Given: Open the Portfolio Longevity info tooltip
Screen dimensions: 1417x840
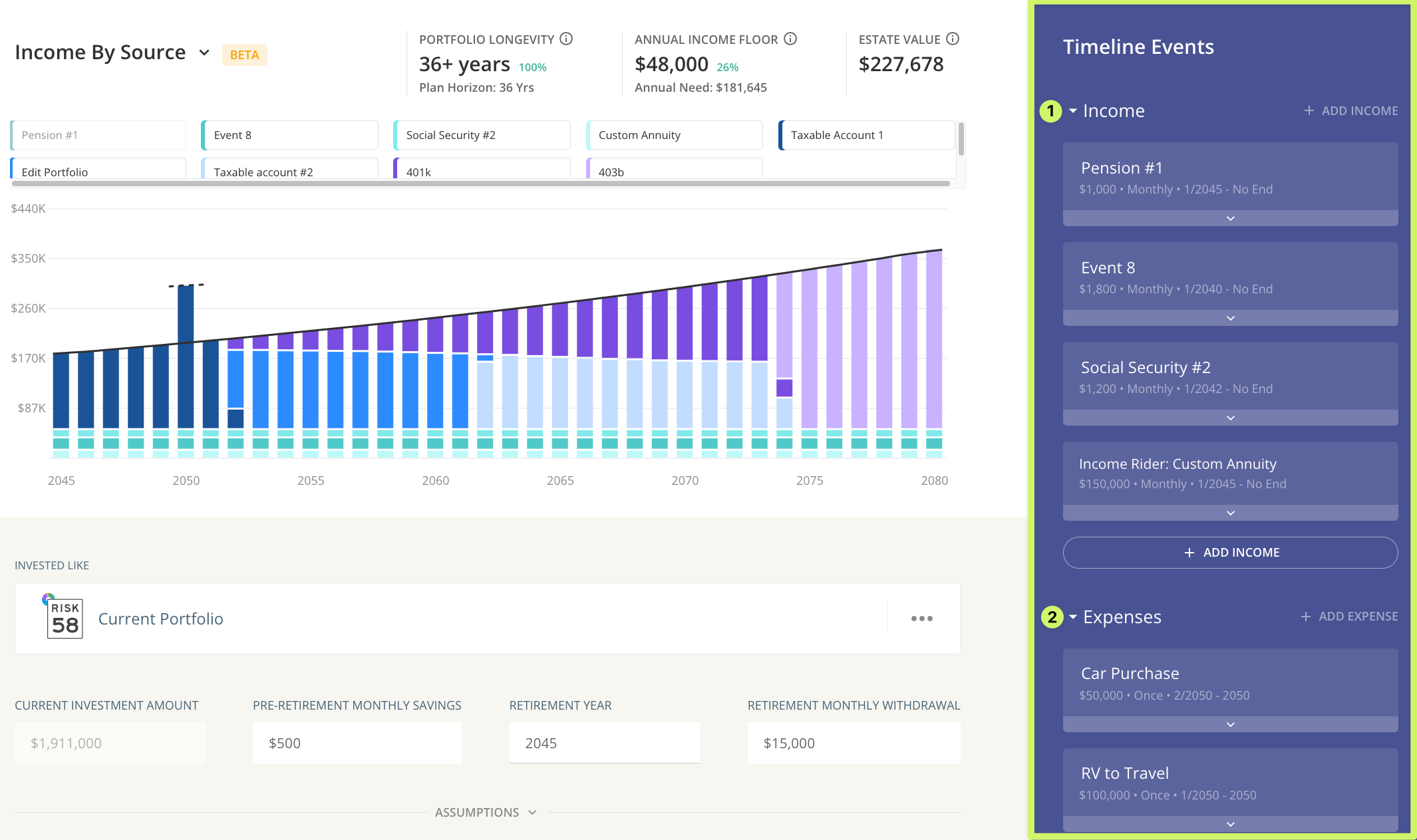Looking at the screenshot, I should click(x=567, y=39).
